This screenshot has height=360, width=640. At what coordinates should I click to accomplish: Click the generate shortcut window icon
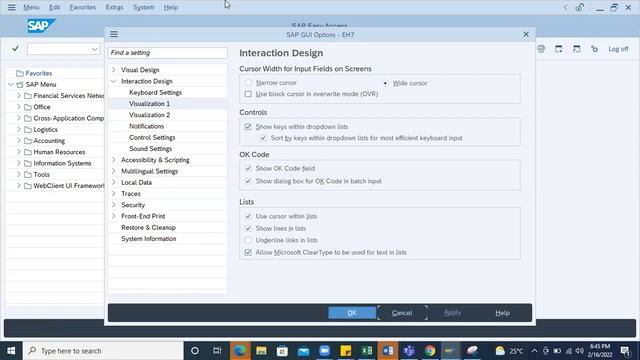576,49
